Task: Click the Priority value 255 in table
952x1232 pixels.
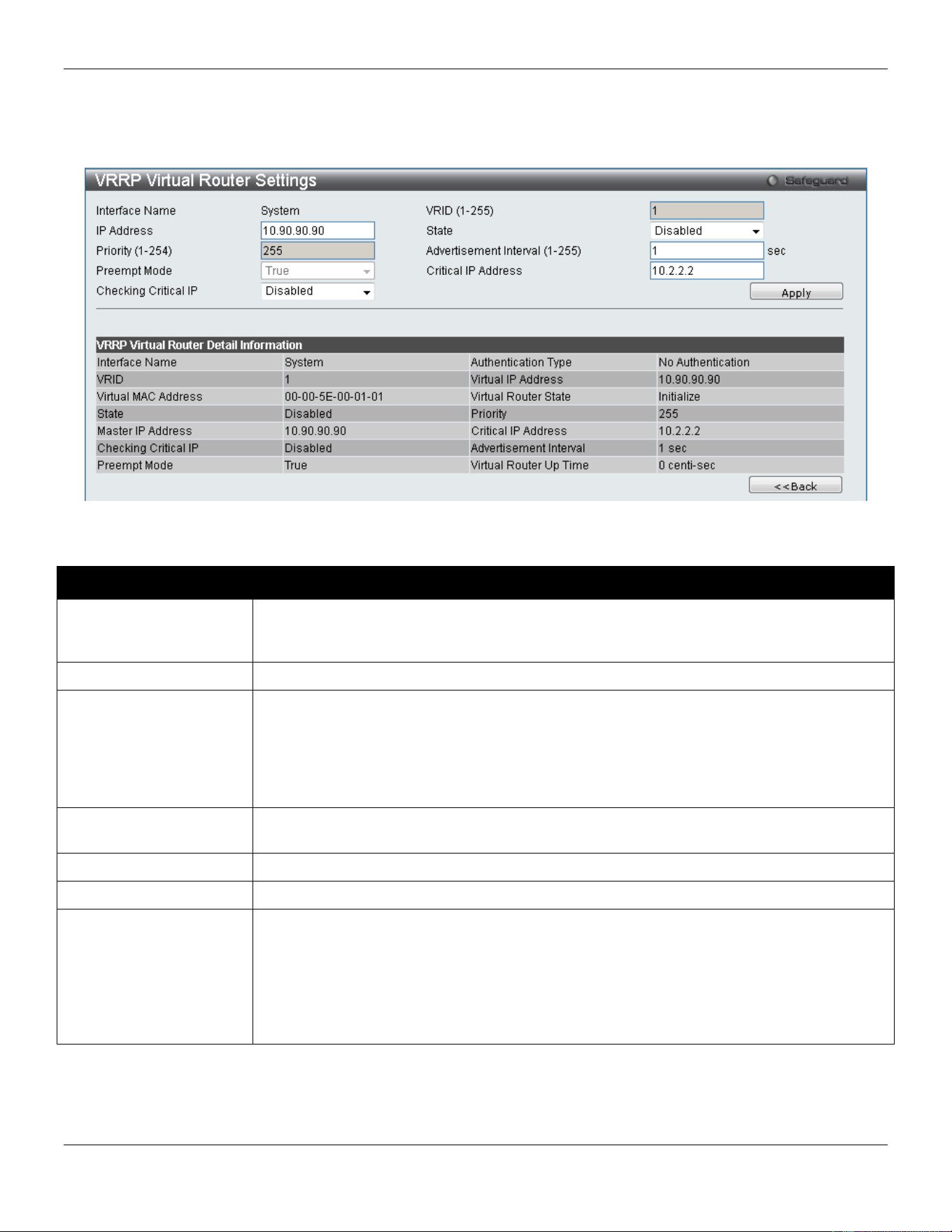Action: pos(668,414)
